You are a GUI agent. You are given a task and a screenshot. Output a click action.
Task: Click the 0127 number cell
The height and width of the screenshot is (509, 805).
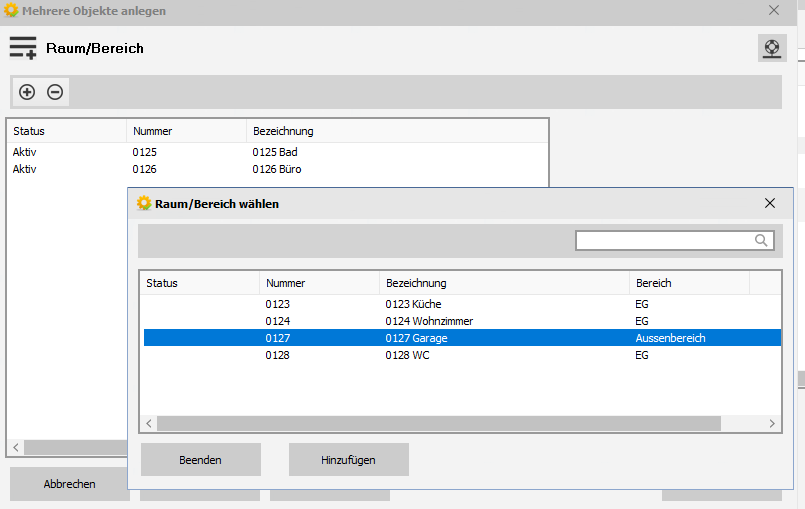278,338
